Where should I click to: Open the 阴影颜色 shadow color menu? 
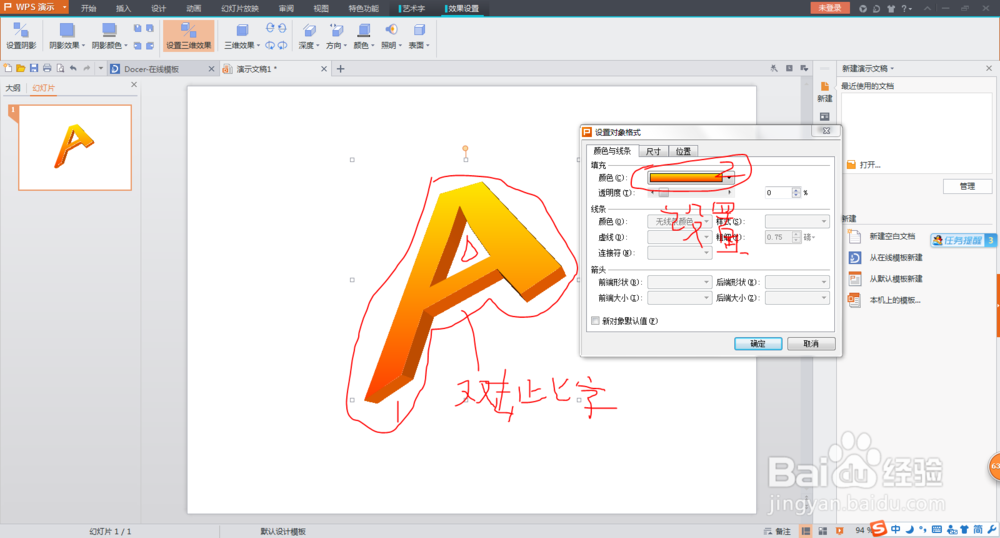click(110, 36)
